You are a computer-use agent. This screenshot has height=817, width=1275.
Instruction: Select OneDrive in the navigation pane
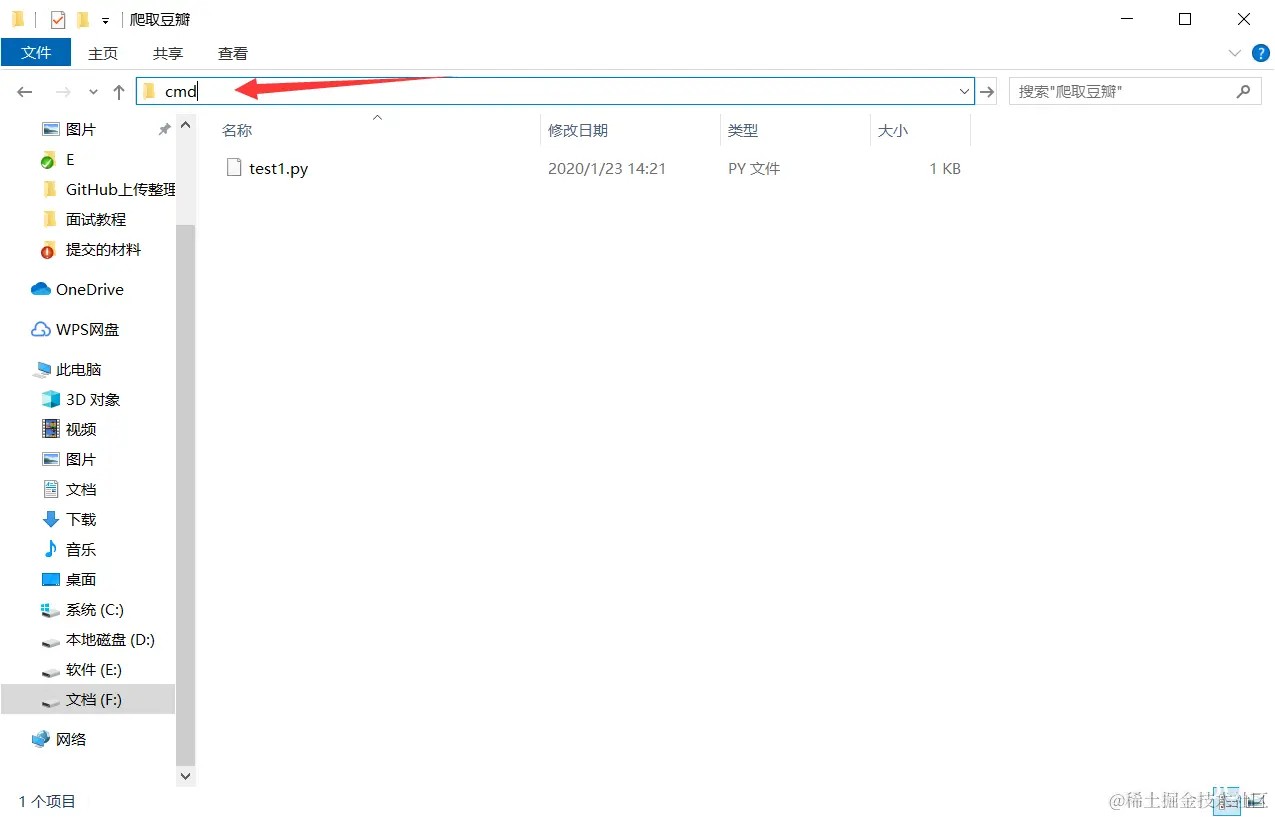[x=90, y=290]
